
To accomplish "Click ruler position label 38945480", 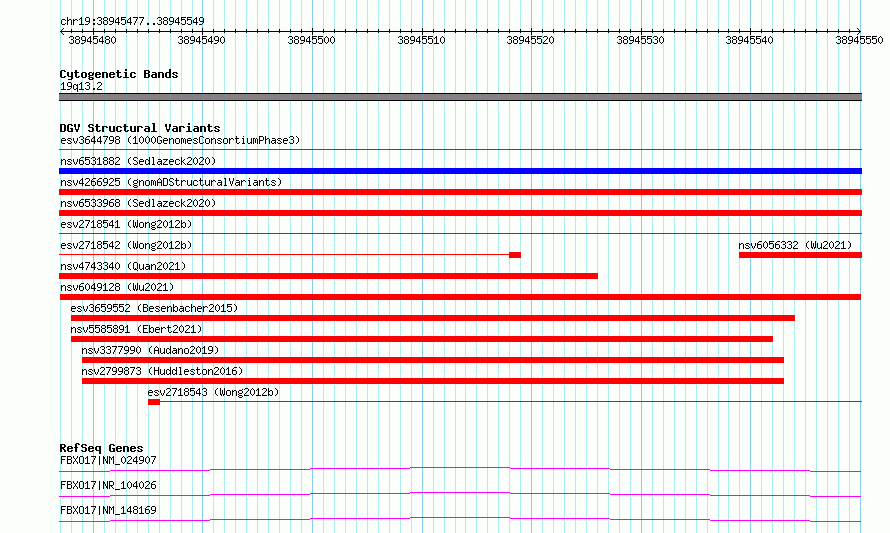I will pos(92,40).
